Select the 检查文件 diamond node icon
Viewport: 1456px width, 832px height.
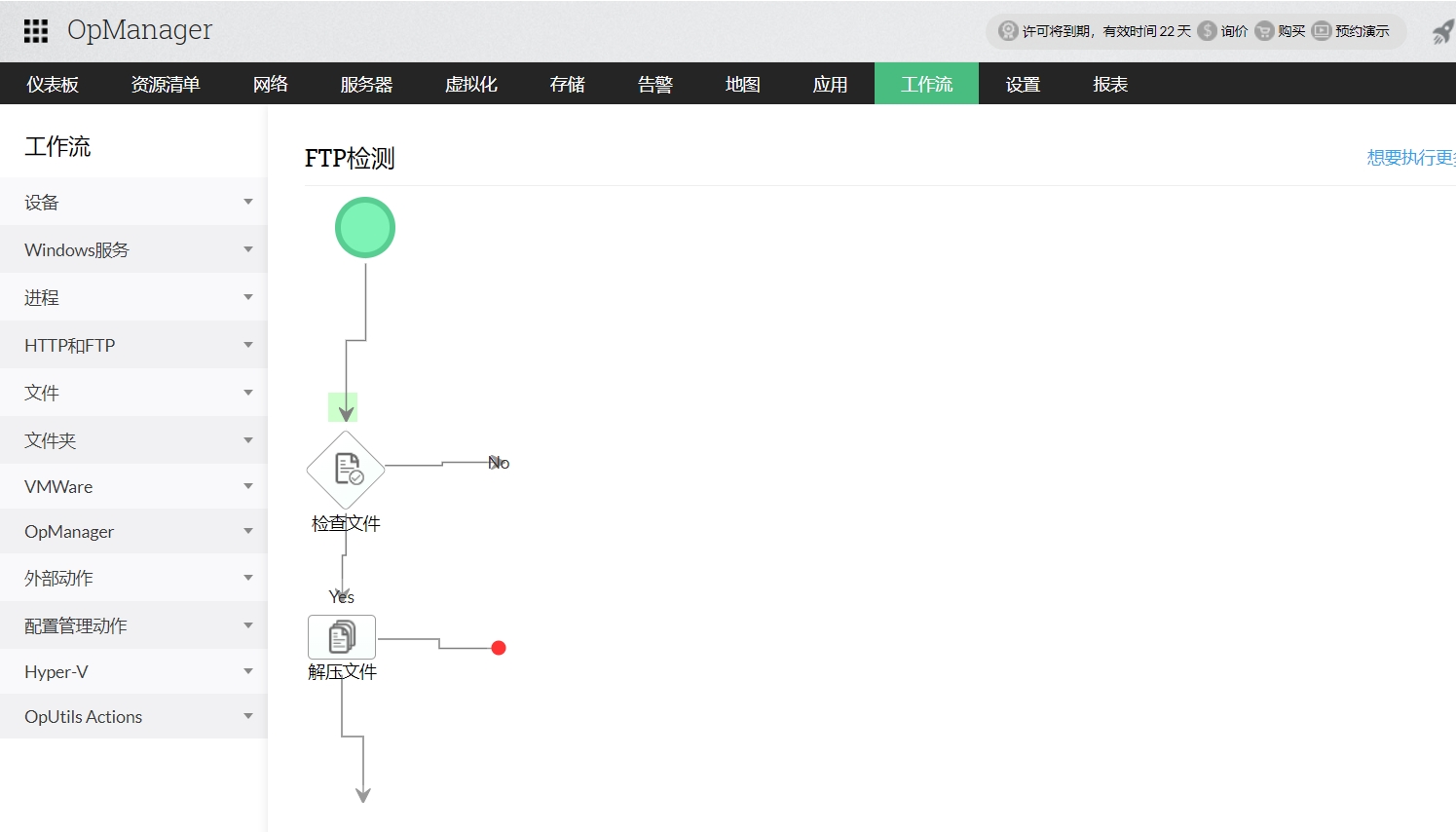346,470
